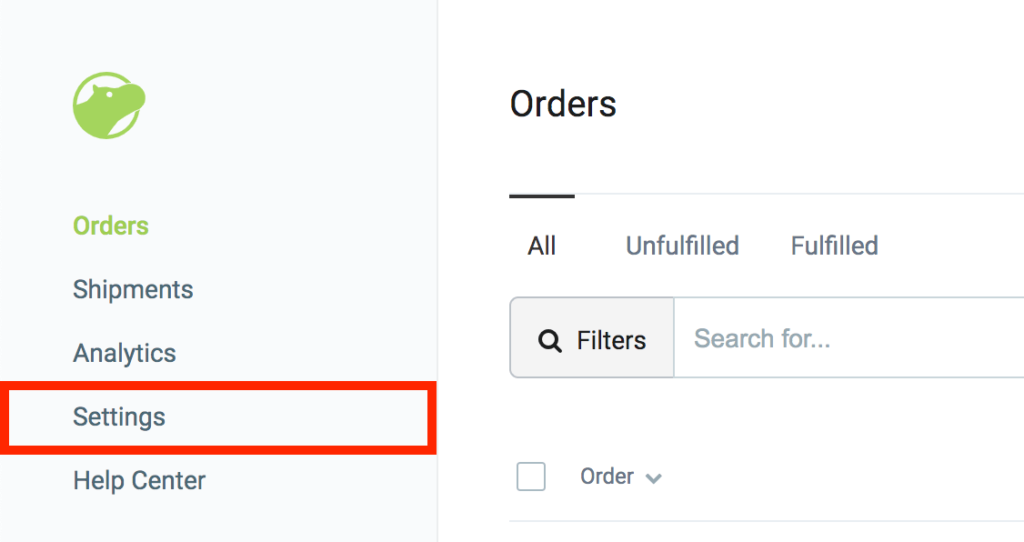1024x542 pixels.
Task: Open Settings from the sidebar
Action: point(119,417)
